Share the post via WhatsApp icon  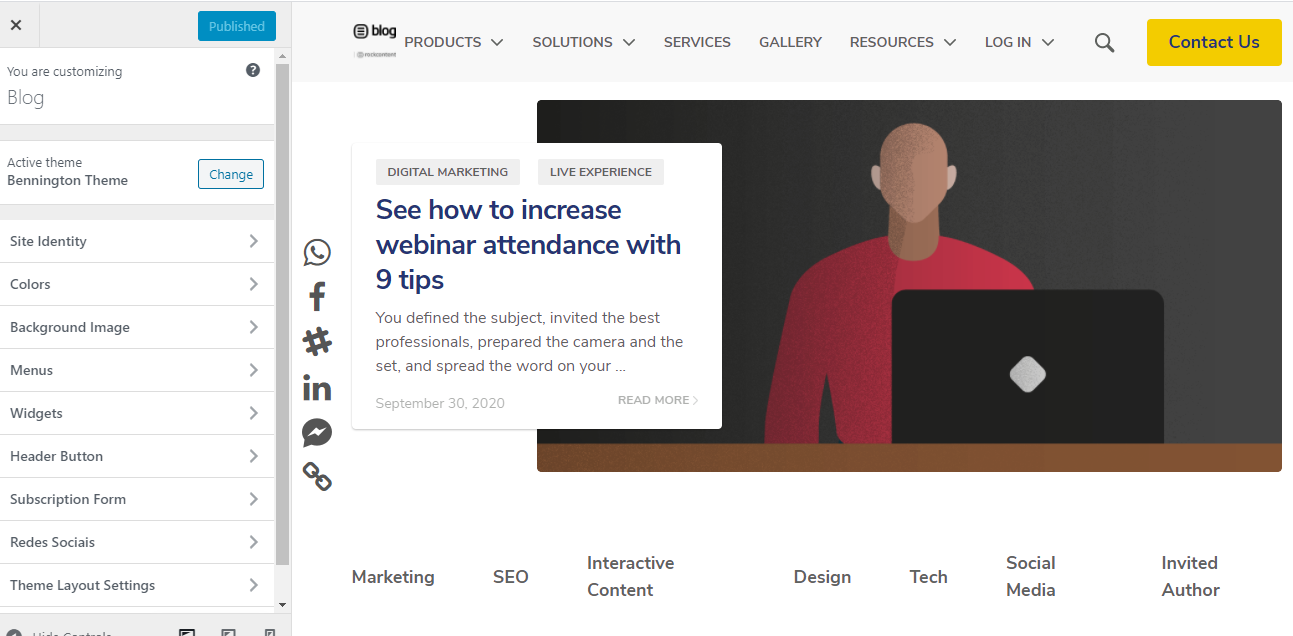[317, 252]
